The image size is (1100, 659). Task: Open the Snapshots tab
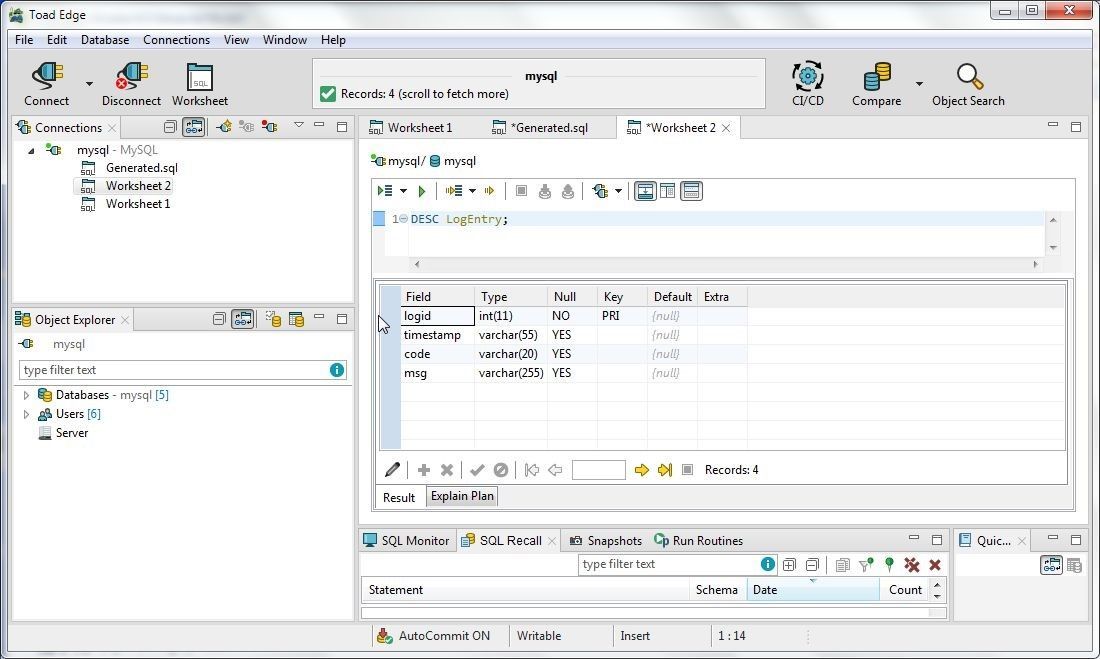click(606, 540)
